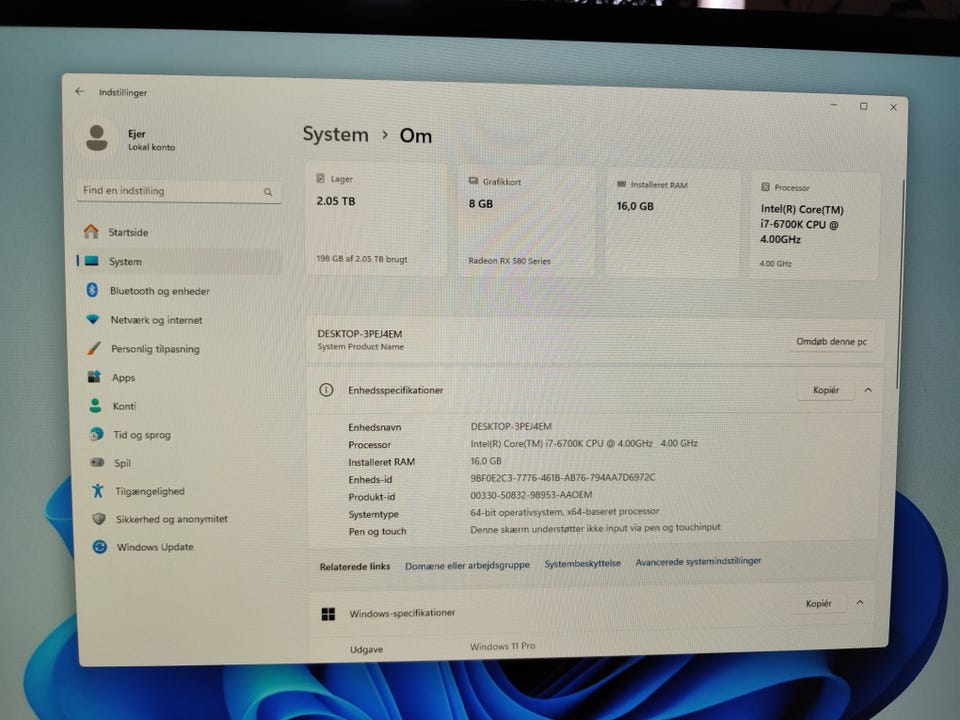Screen dimensions: 960x720
Task: Click the Installeret RAM card icon
Action: (621, 184)
